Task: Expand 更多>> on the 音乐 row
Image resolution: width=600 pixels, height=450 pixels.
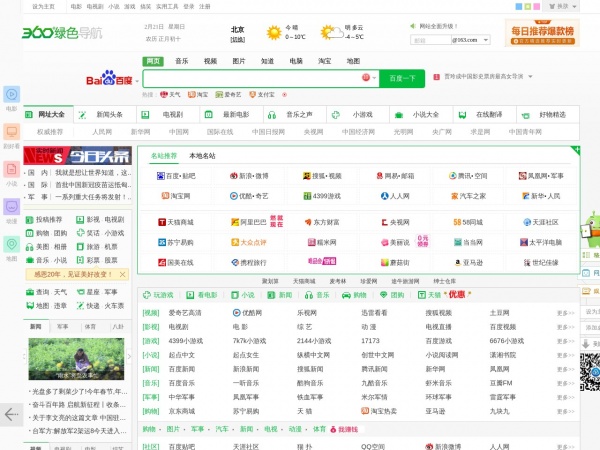Action: pos(566,383)
